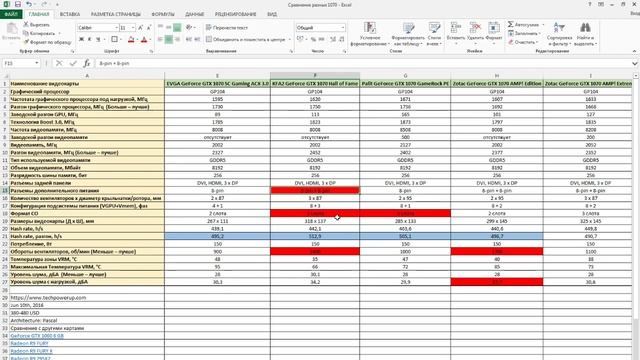The width and height of the screenshot is (640, 360).
Task: Click Merge and Center (Объединить и поместить в центре)
Action: pos(245,40)
